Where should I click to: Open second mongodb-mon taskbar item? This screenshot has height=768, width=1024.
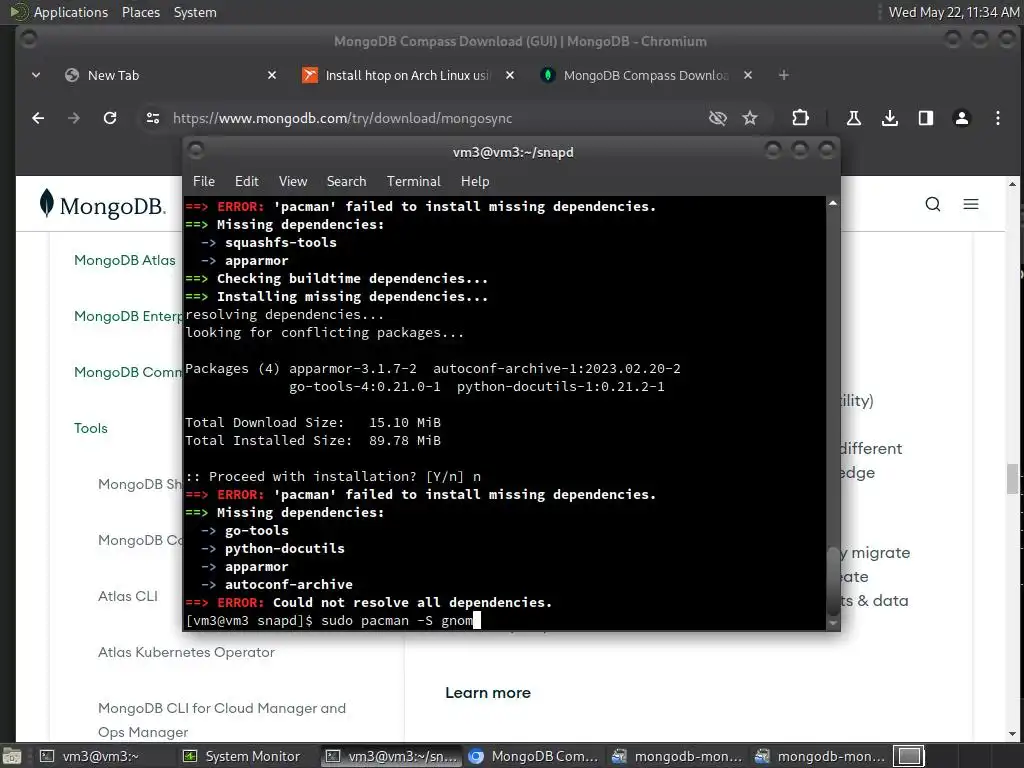(x=820, y=756)
